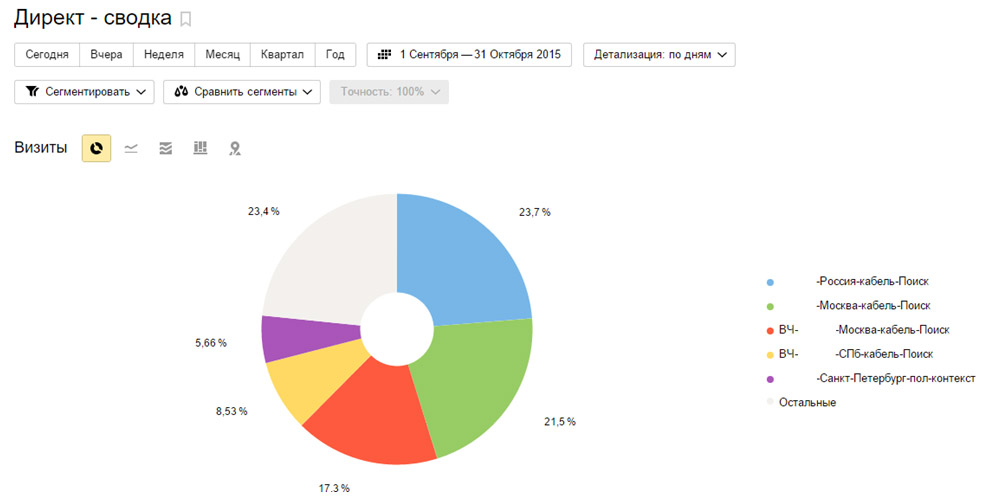The height and width of the screenshot is (501, 1000).
Task: Open the map view icon
Action: (234, 148)
